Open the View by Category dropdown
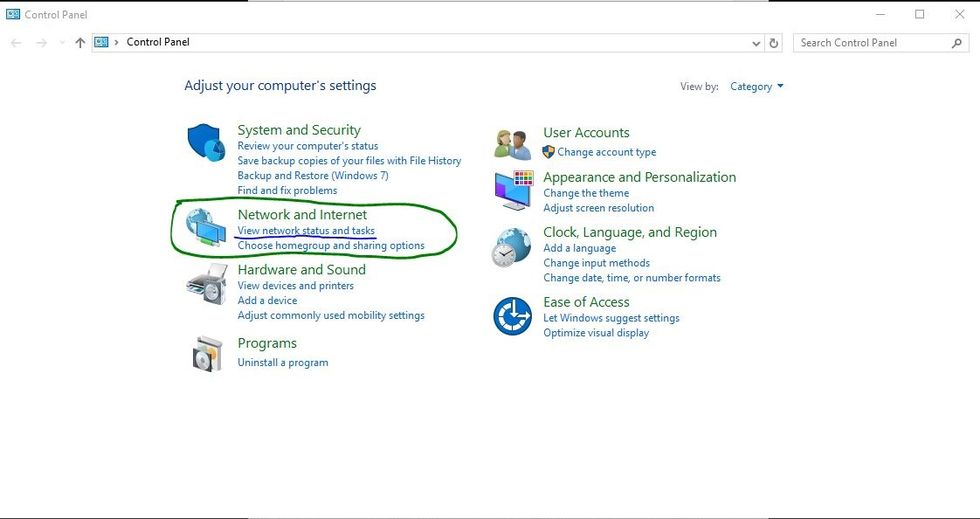 point(756,87)
